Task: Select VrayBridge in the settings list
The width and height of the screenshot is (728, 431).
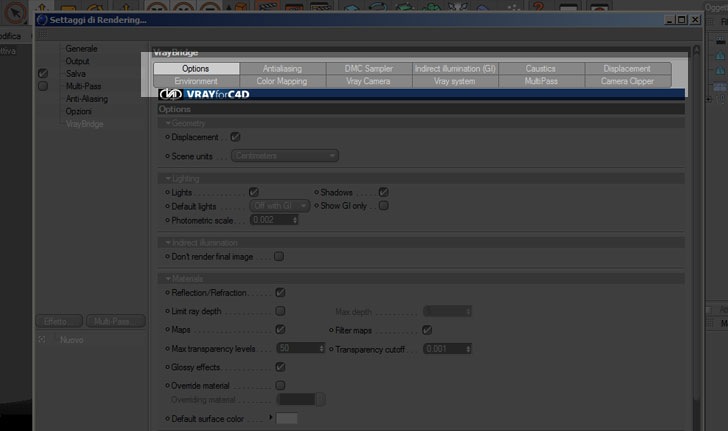Action: pos(84,124)
